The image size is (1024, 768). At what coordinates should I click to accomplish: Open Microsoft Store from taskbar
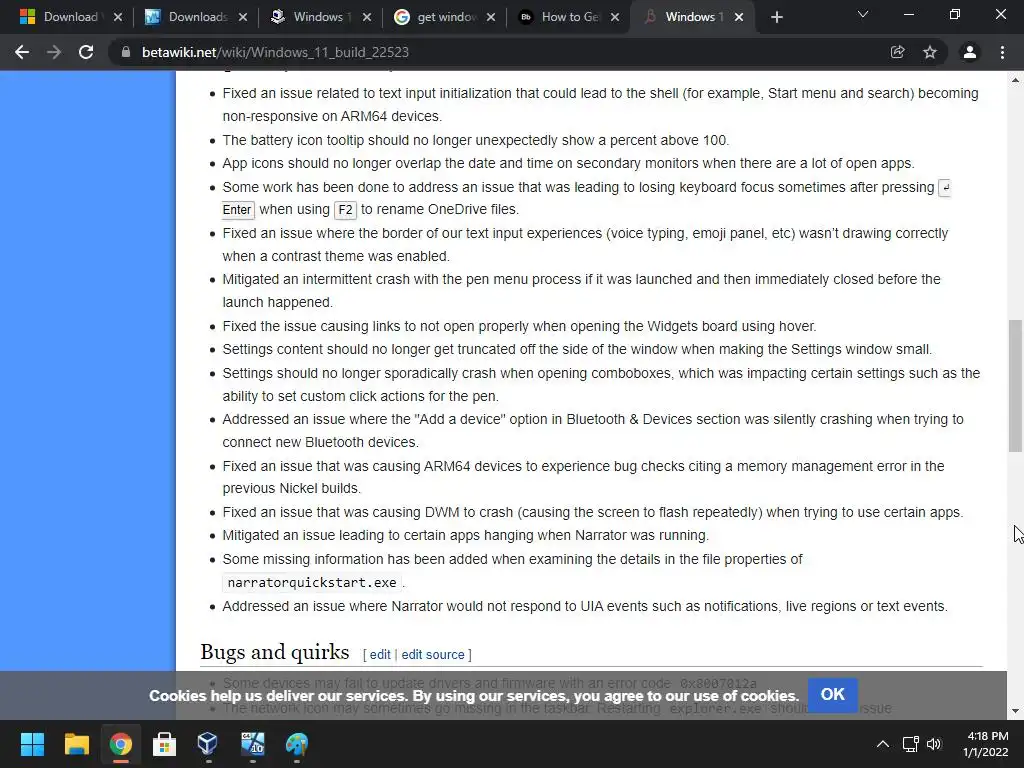coord(165,744)
